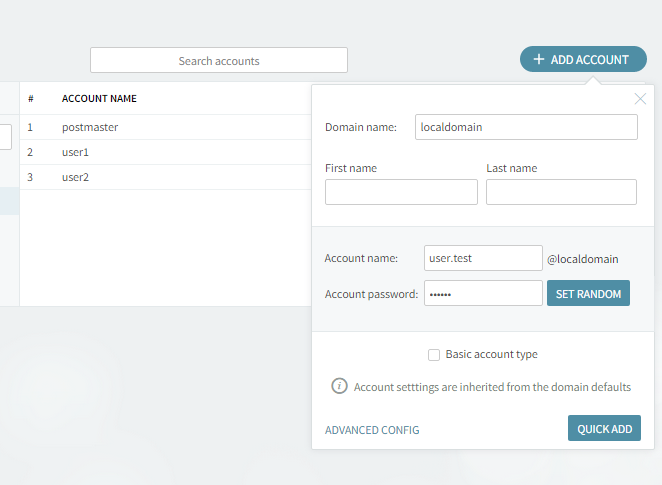Click the First name text field

click(x=401, y=192)
